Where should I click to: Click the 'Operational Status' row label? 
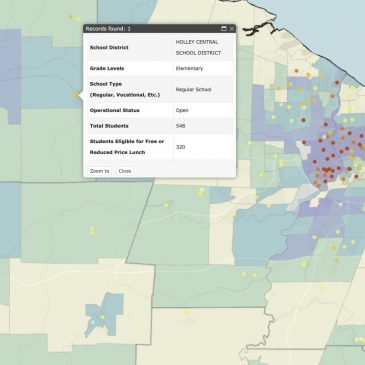pos(115,110)
